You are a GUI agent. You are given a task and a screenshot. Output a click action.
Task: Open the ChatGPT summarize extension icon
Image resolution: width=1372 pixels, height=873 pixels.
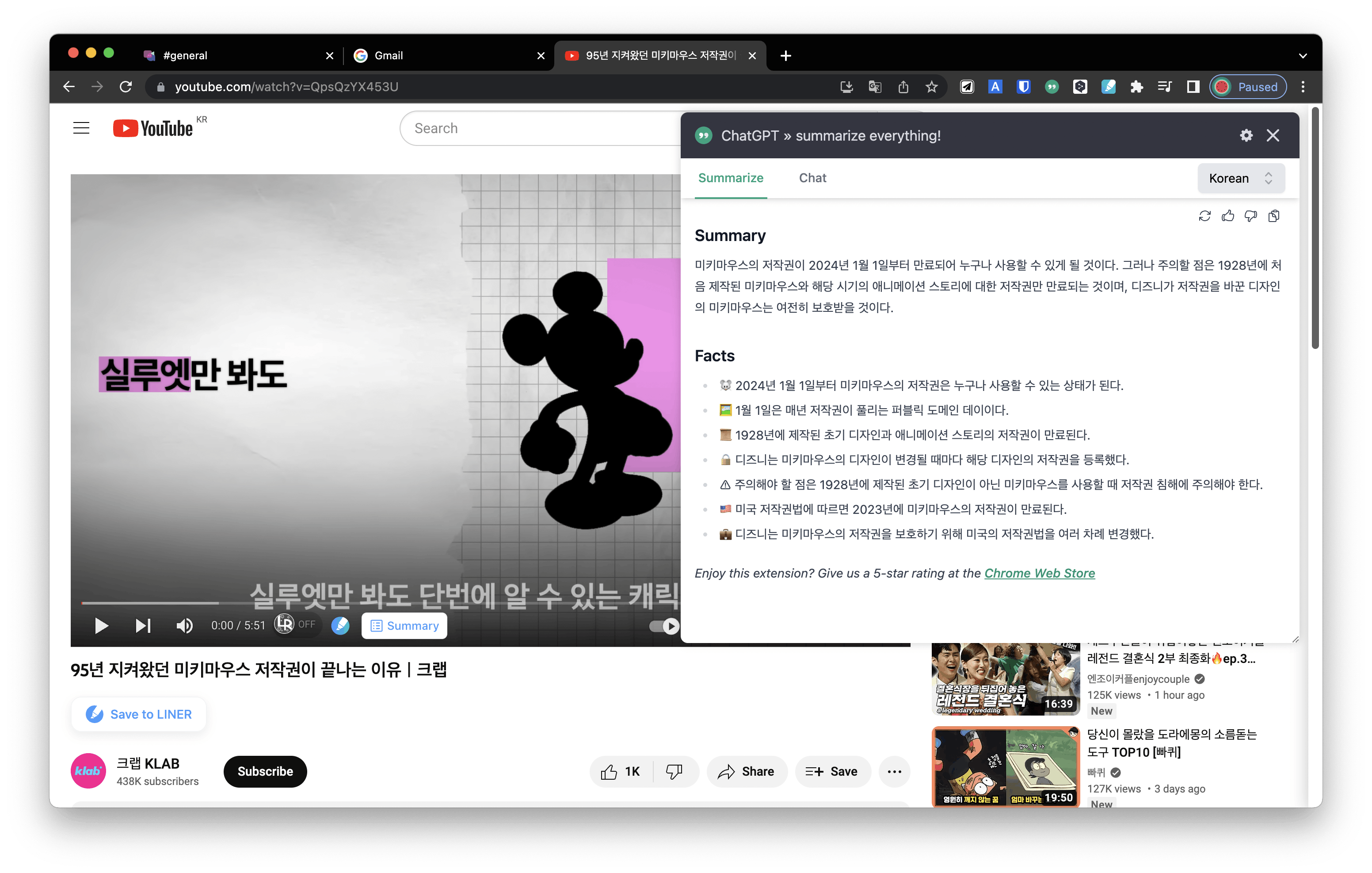click(x=1052, y=87)
